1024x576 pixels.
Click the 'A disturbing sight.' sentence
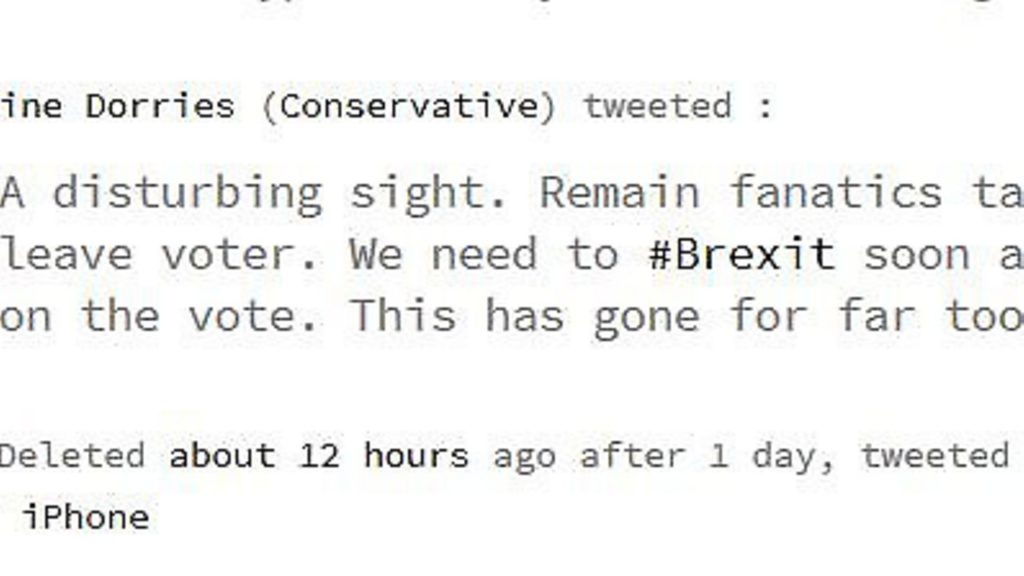coord(253,193)
